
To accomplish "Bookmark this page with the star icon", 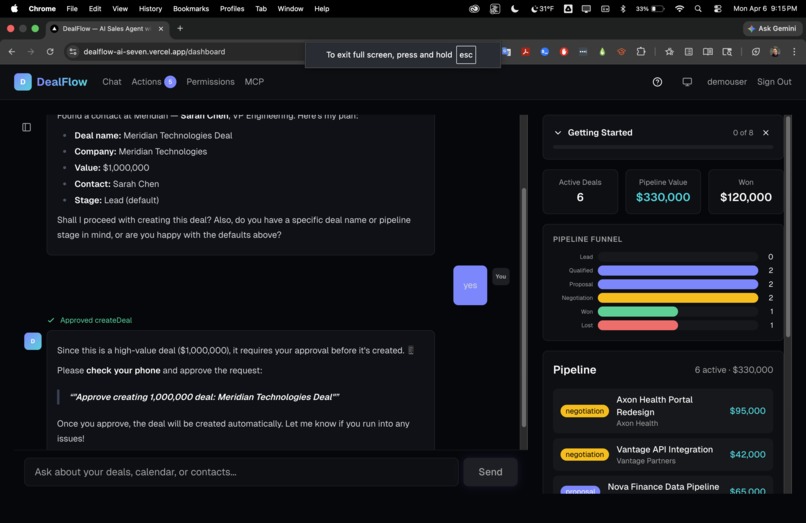I will (x=669, y=51).
